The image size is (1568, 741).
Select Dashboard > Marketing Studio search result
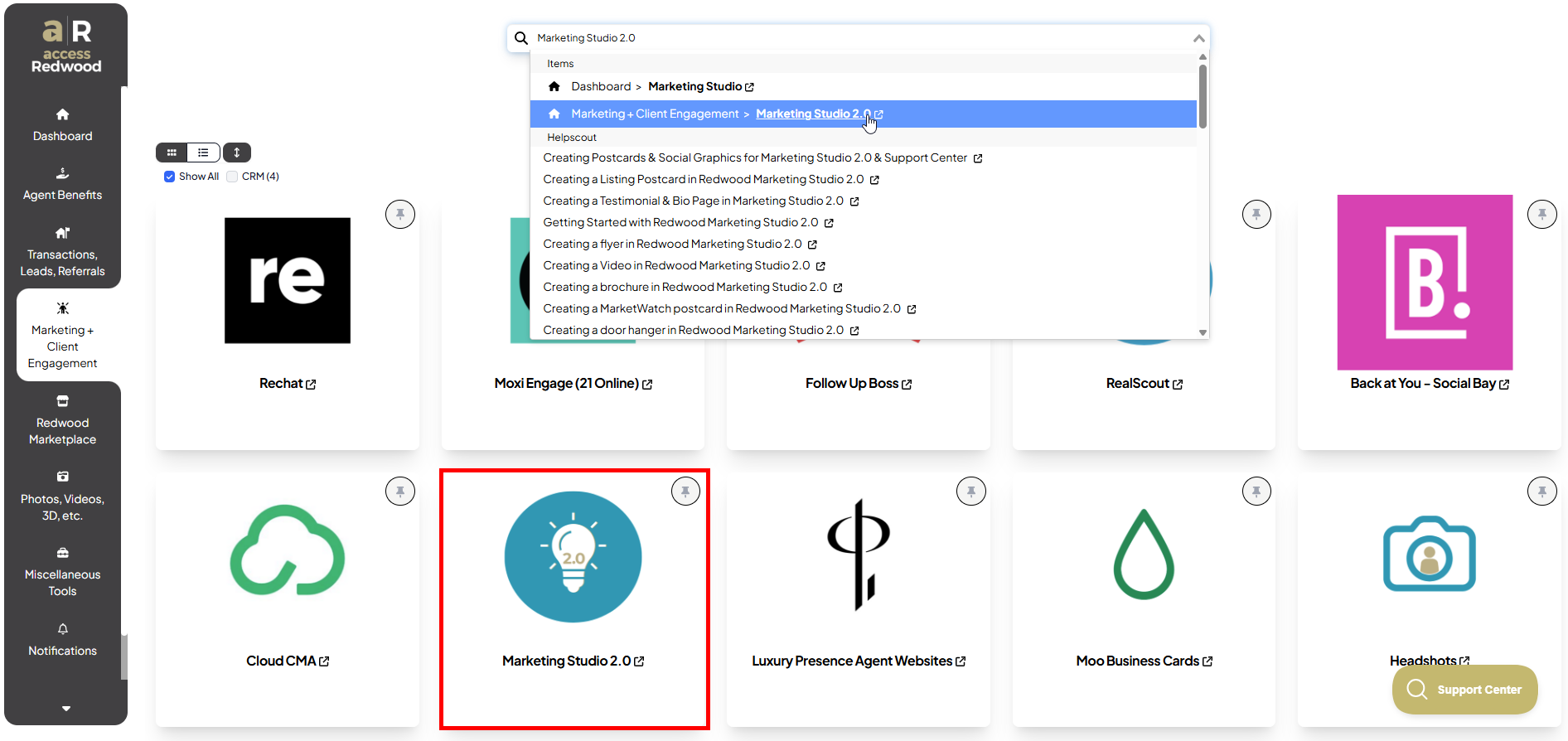tap(864, 86)
